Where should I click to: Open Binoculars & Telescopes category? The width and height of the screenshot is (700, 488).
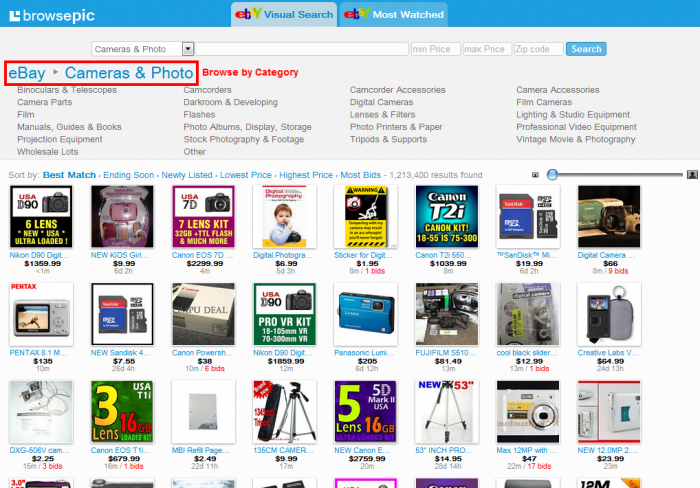(67, 90)
